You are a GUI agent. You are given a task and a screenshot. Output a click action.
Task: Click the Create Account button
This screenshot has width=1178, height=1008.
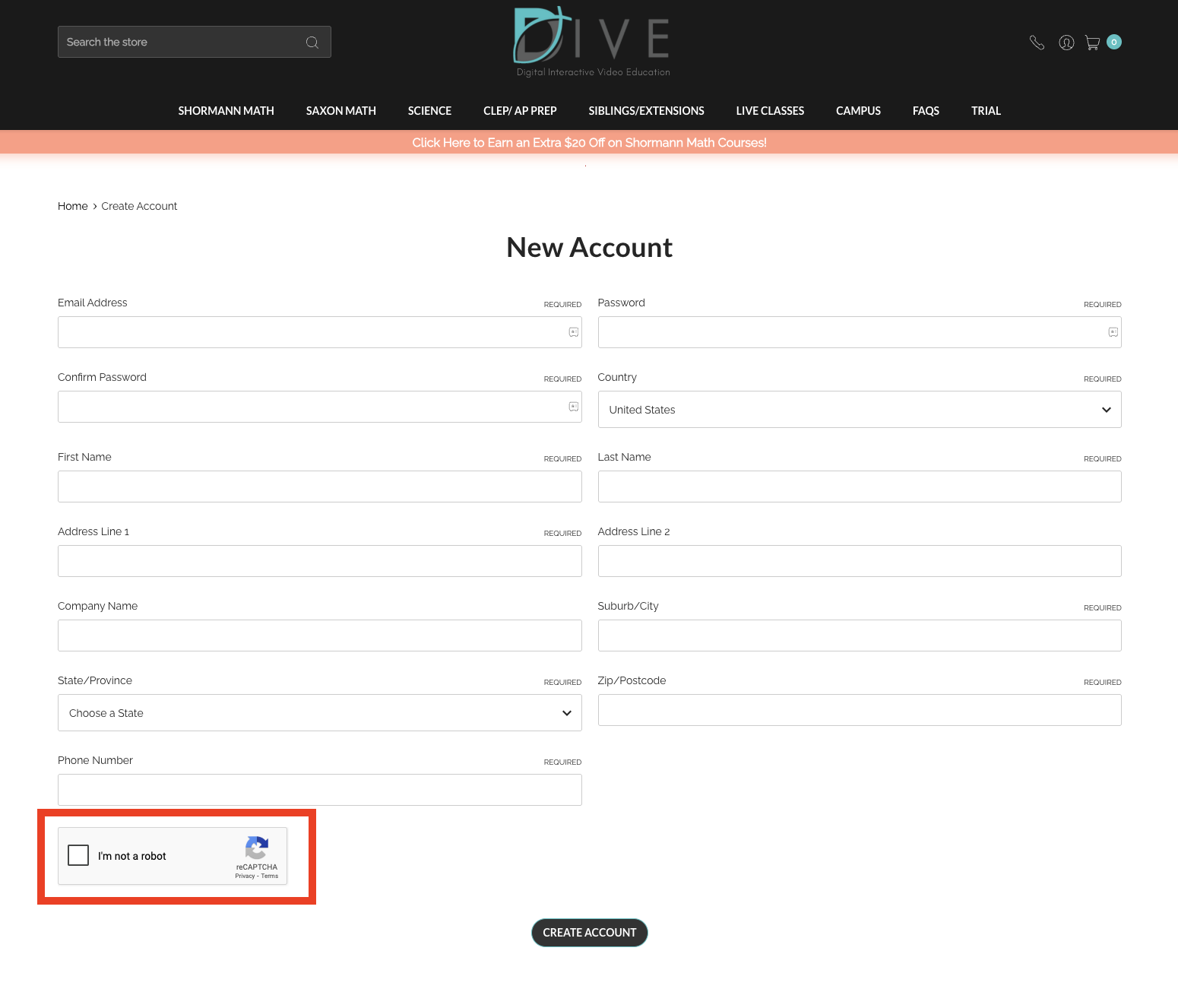click(x=590, y=933)
